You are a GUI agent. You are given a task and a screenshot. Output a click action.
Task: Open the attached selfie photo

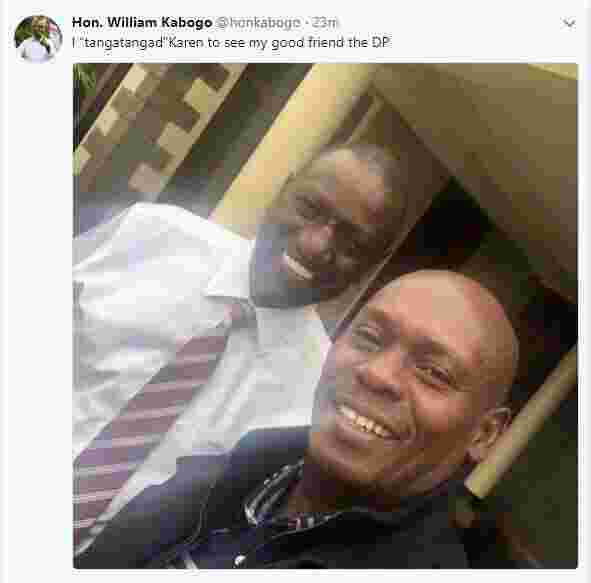(325, 316)
